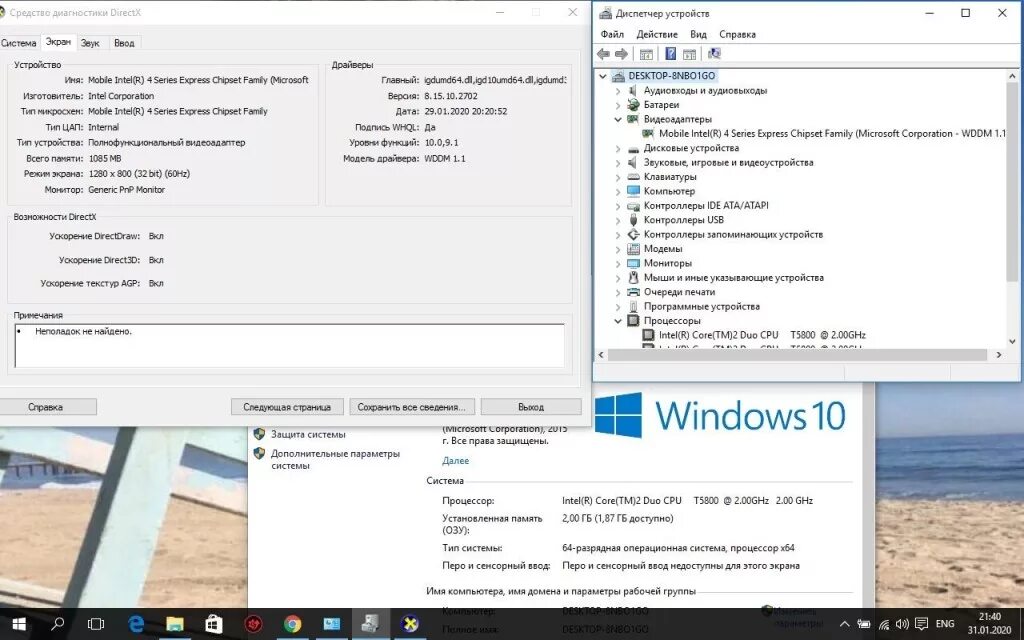This screenshot has width=1024, height=640.
Task: Expand Мыши и иные указывающие устройства node
Action: [618, 277]
